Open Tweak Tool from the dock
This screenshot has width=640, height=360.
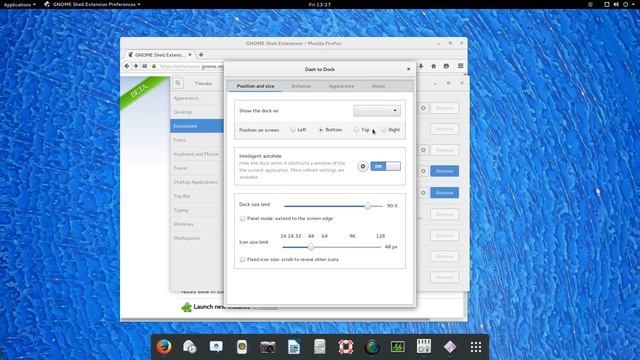424,347
